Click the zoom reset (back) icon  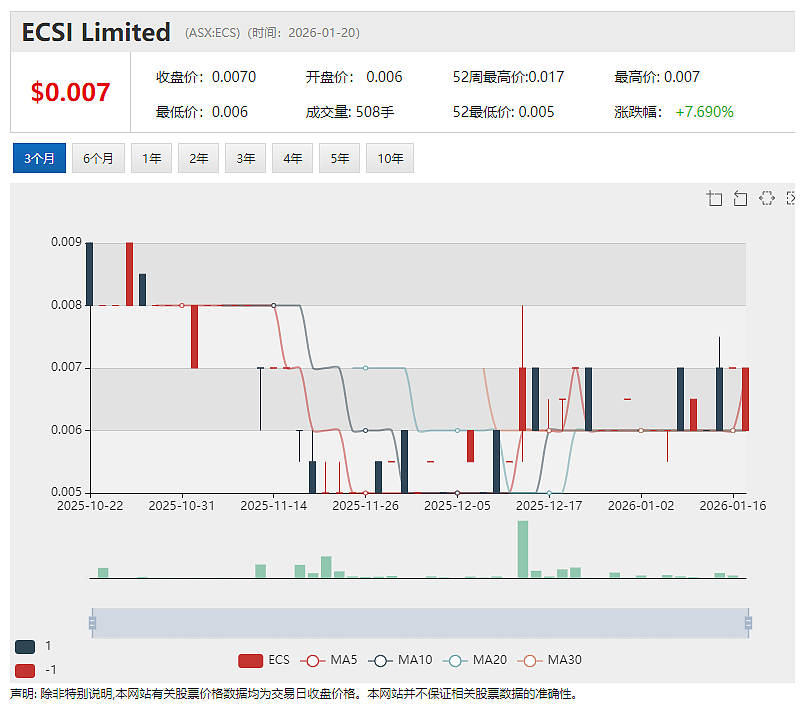tap(740, 198)
